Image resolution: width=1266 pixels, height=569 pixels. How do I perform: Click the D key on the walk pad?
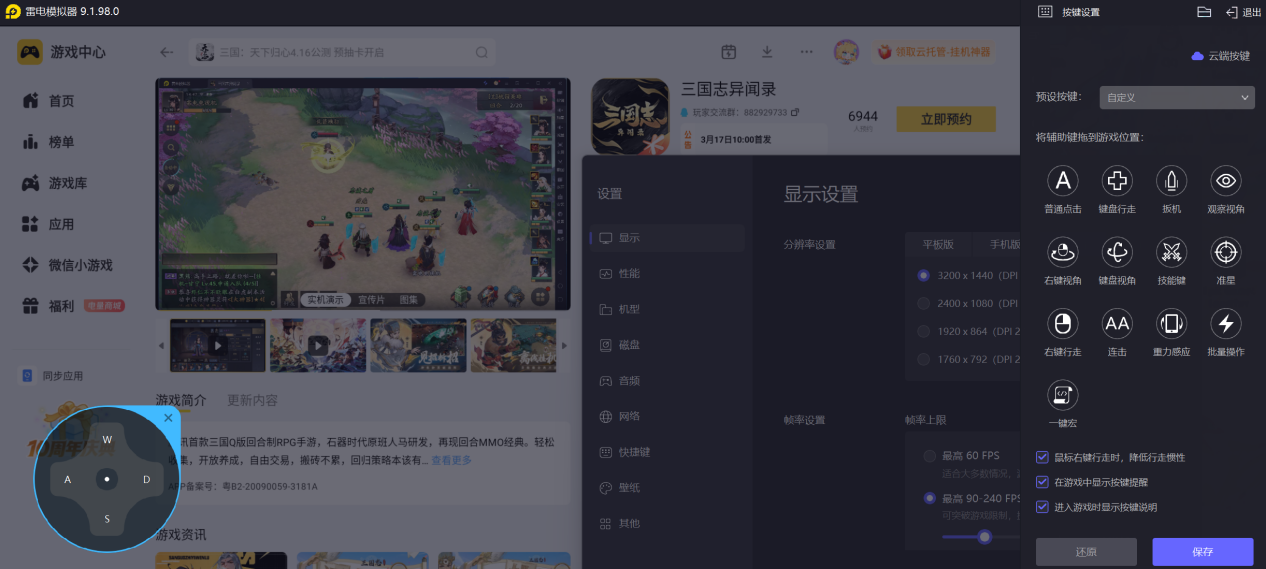pos(146,480)
